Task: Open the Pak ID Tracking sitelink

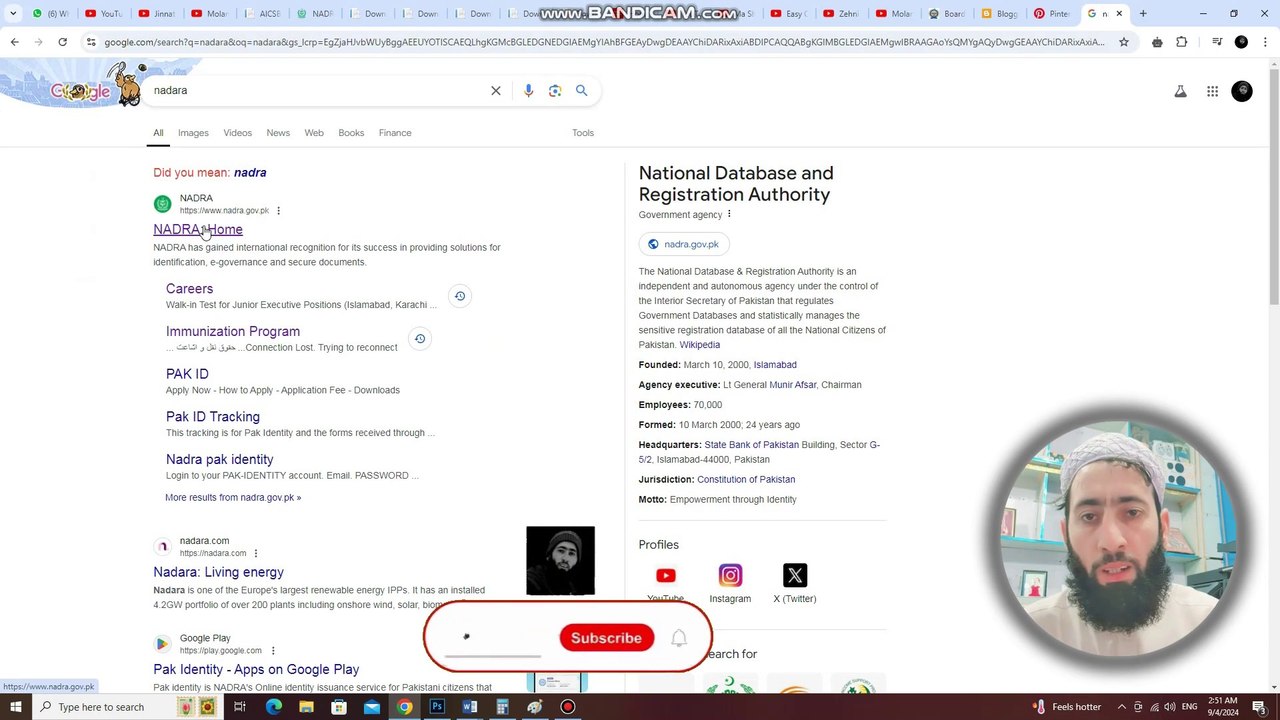Action: (x=213, y=417)
